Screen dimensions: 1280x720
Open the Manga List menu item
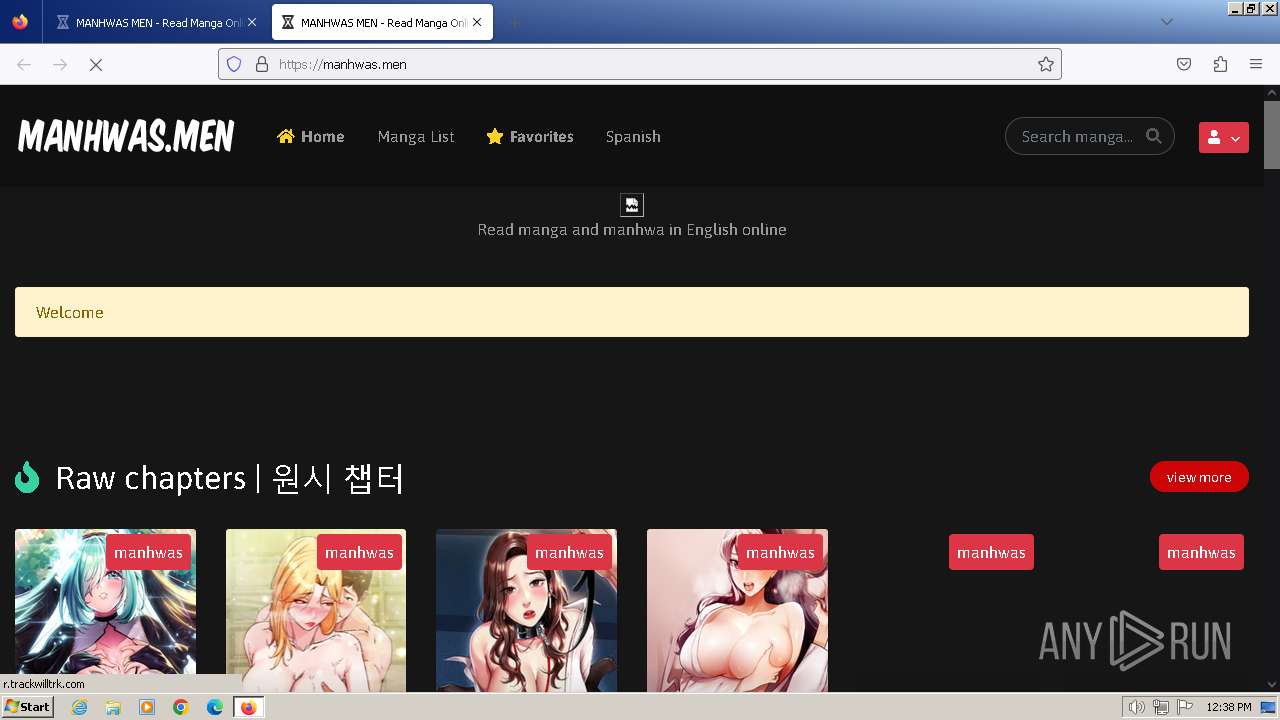tap(416, 137)
